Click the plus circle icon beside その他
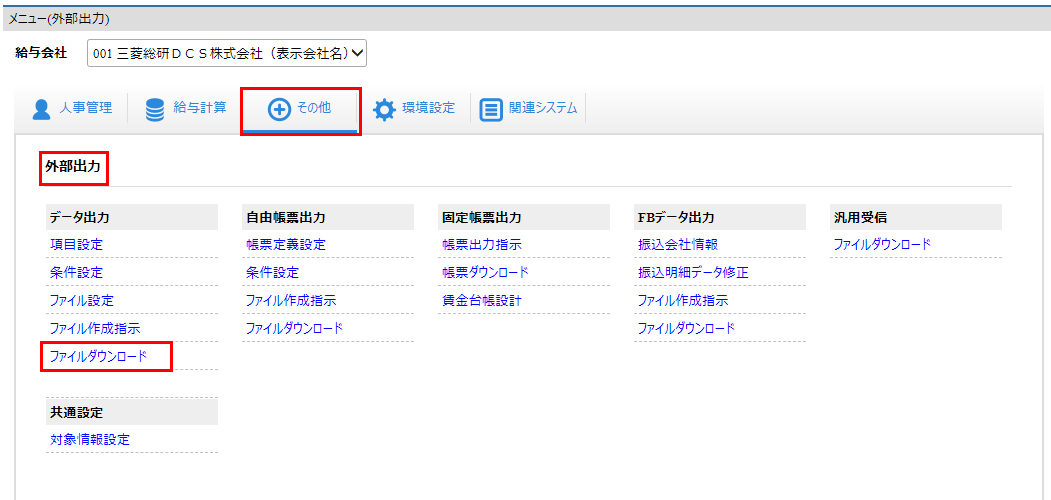Viewport: 1051px width, 500px height. click(x=278, y=110)
